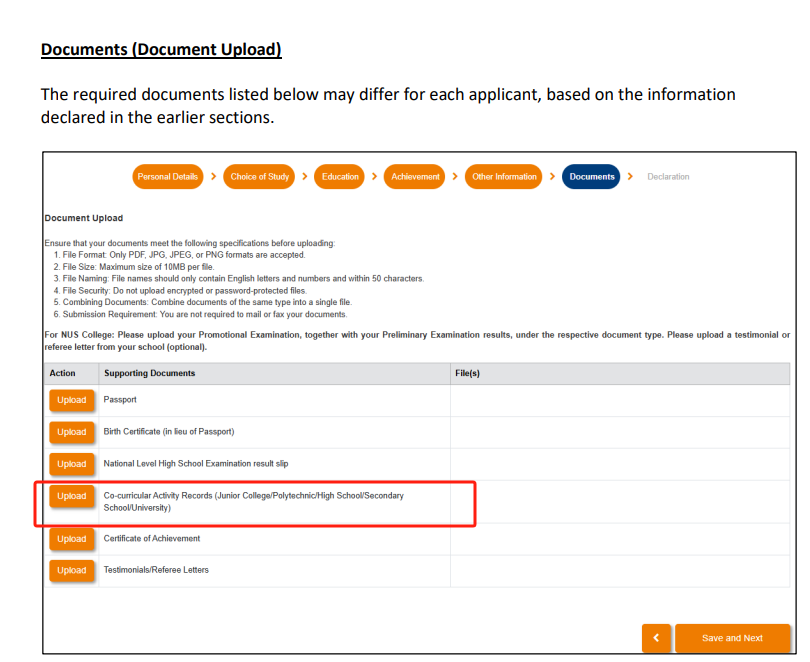
Task: Upload Co-curricular Activity Records
Action: [x=71, y=496]
